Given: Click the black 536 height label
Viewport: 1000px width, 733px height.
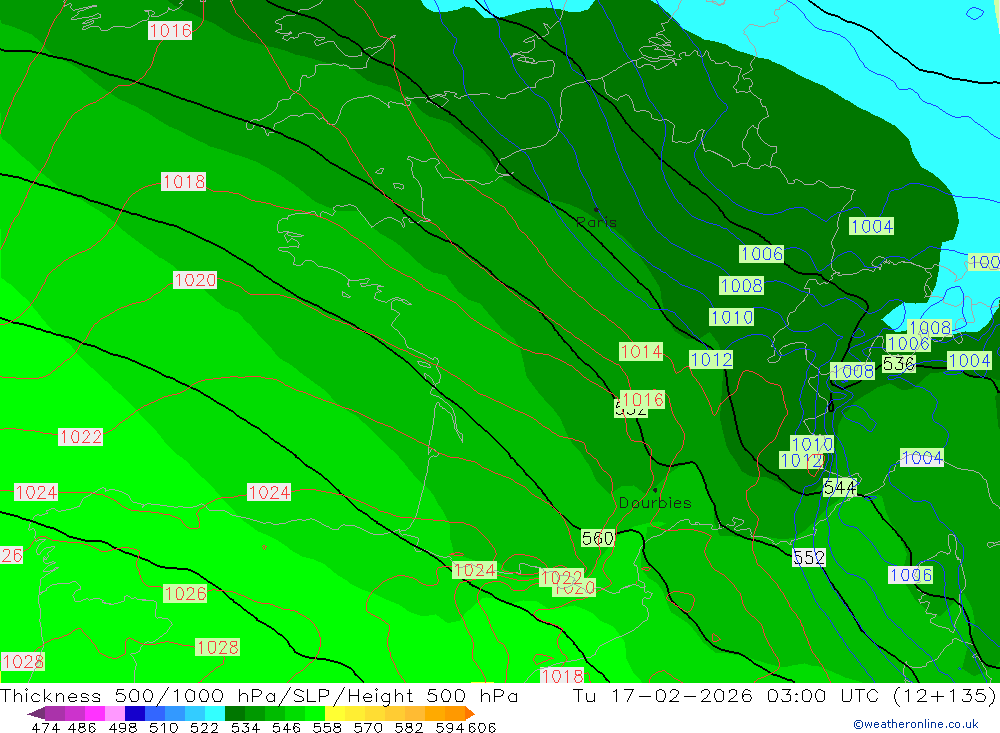Looking at the screenshot, I should click(x=899, y=364).
